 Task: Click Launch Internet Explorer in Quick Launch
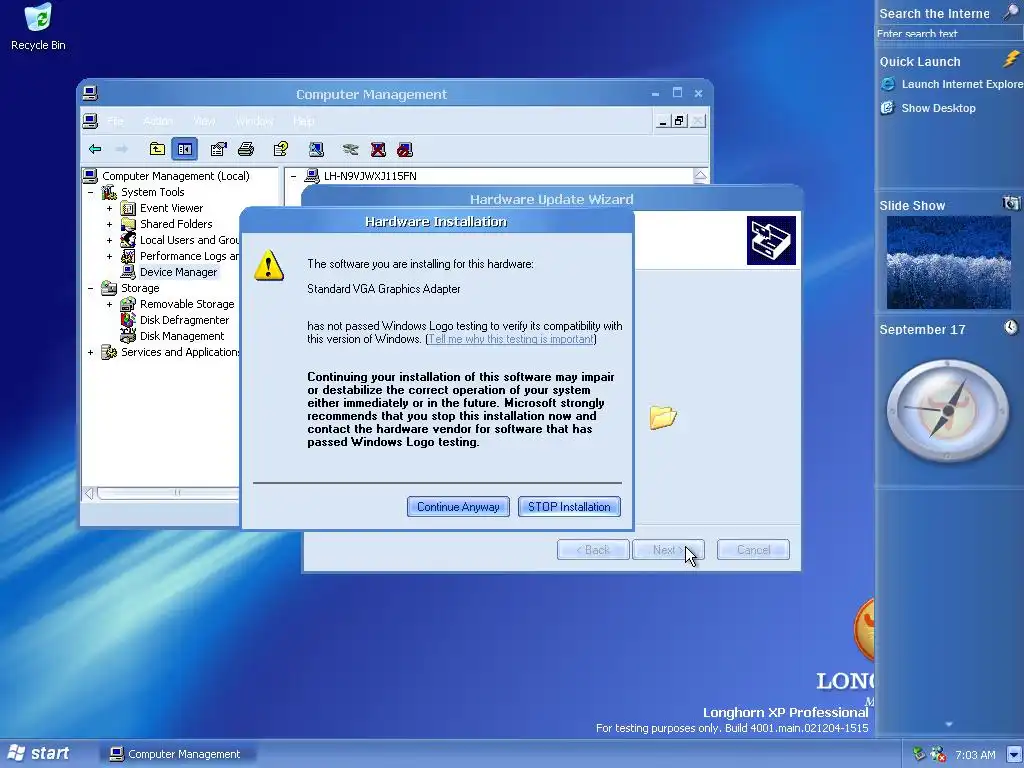[952, 84]
